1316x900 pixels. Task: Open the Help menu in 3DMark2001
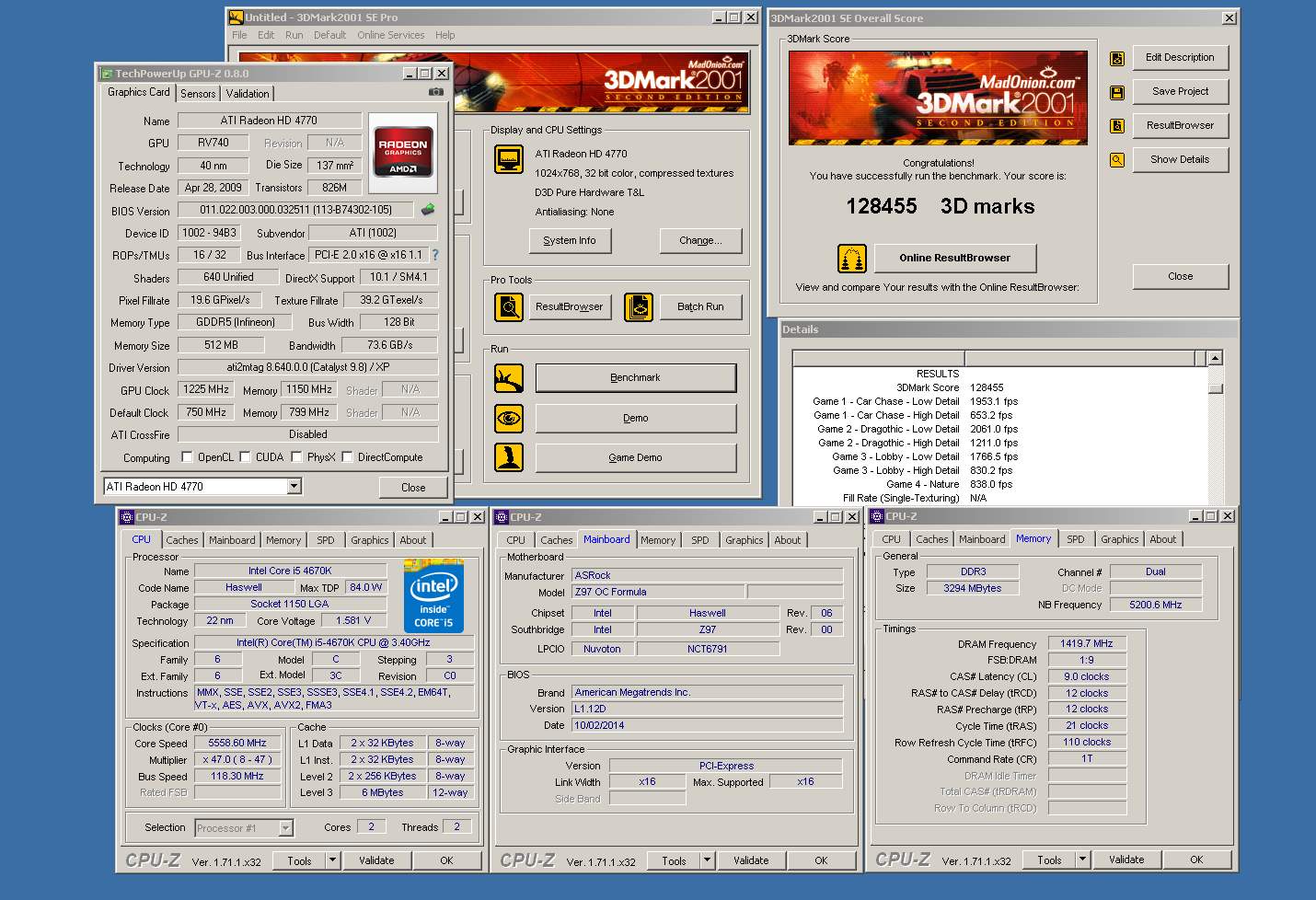click(445, 35)
